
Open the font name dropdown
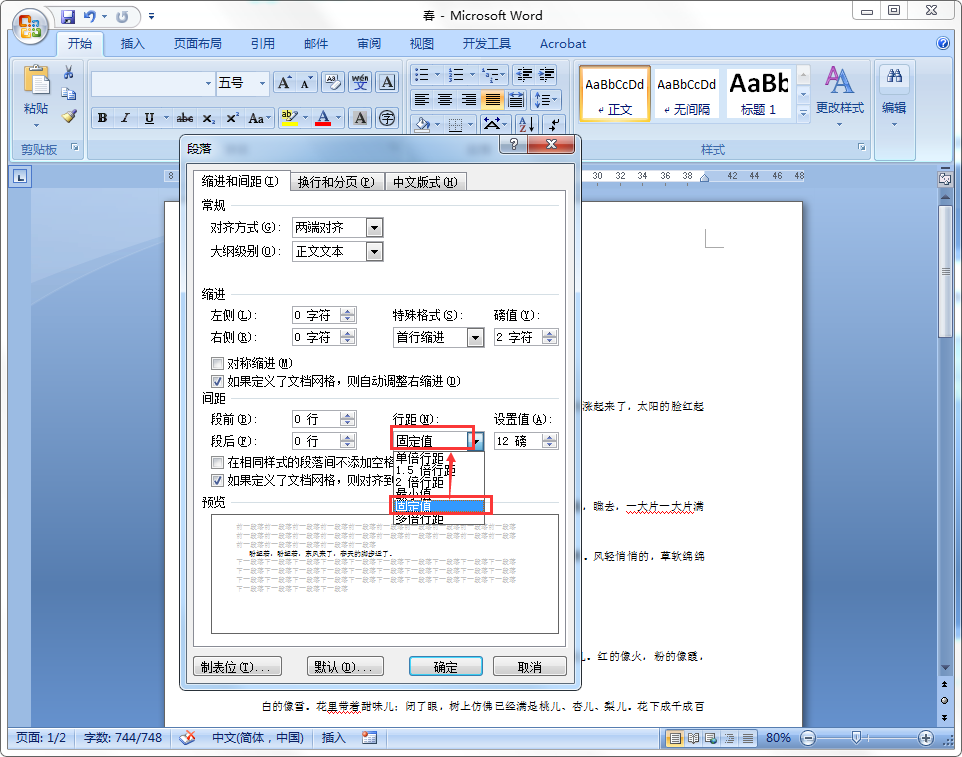[209, 83]
